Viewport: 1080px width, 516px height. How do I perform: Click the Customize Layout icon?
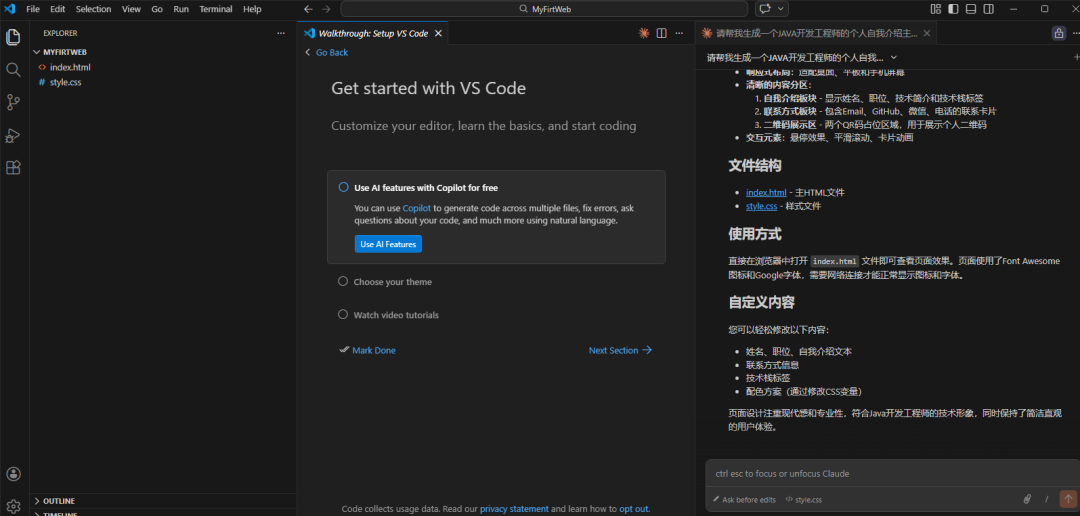coord(935,9)
